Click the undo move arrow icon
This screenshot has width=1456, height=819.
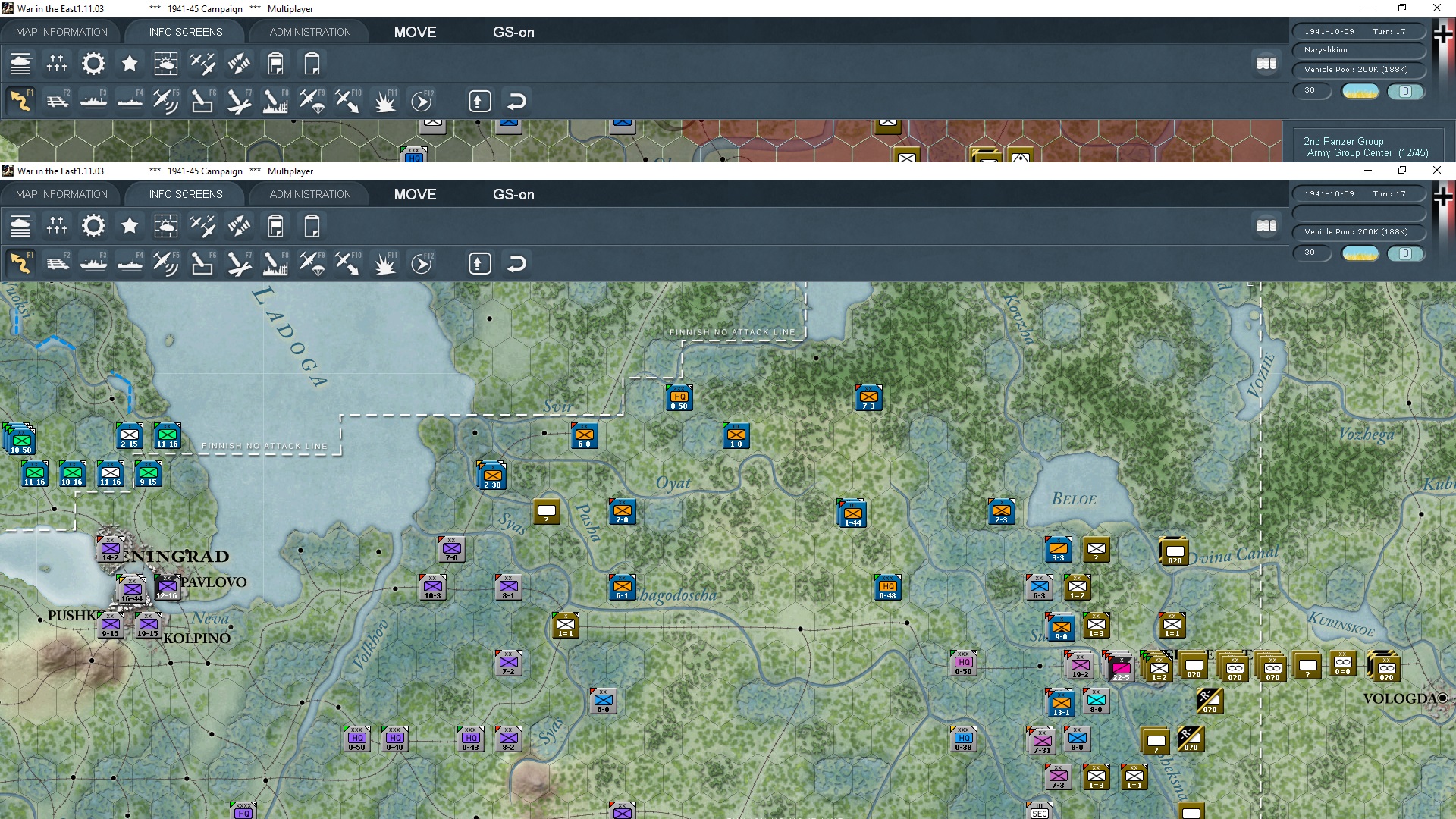point(517,263)
